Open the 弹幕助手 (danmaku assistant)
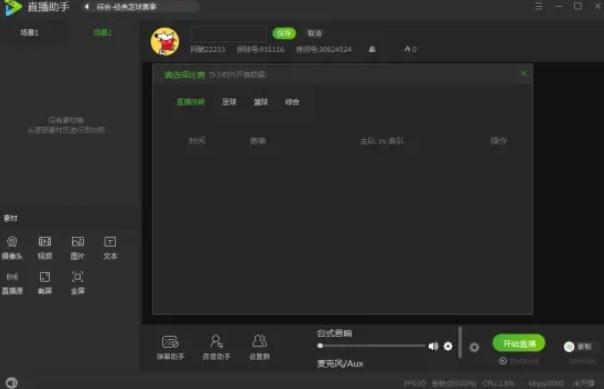Screen dimensions: 604x389 click(170, 347)
